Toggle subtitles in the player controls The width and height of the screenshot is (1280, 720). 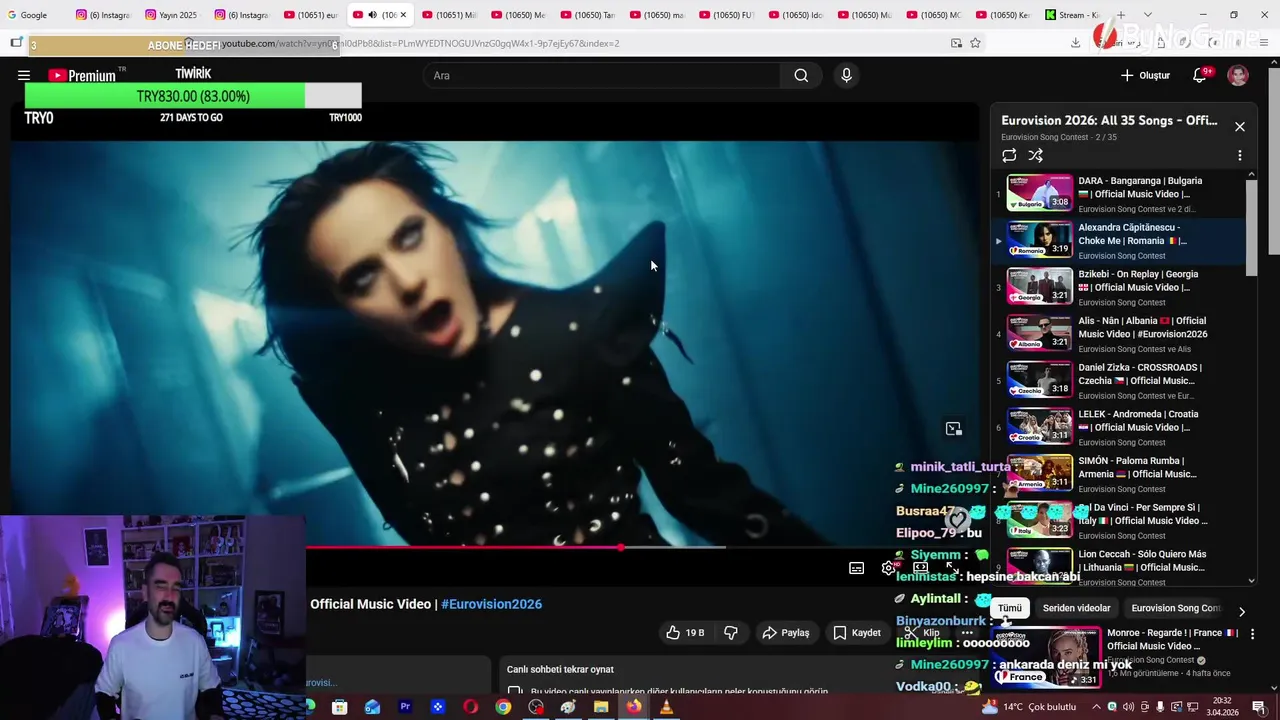pos(857,568)
